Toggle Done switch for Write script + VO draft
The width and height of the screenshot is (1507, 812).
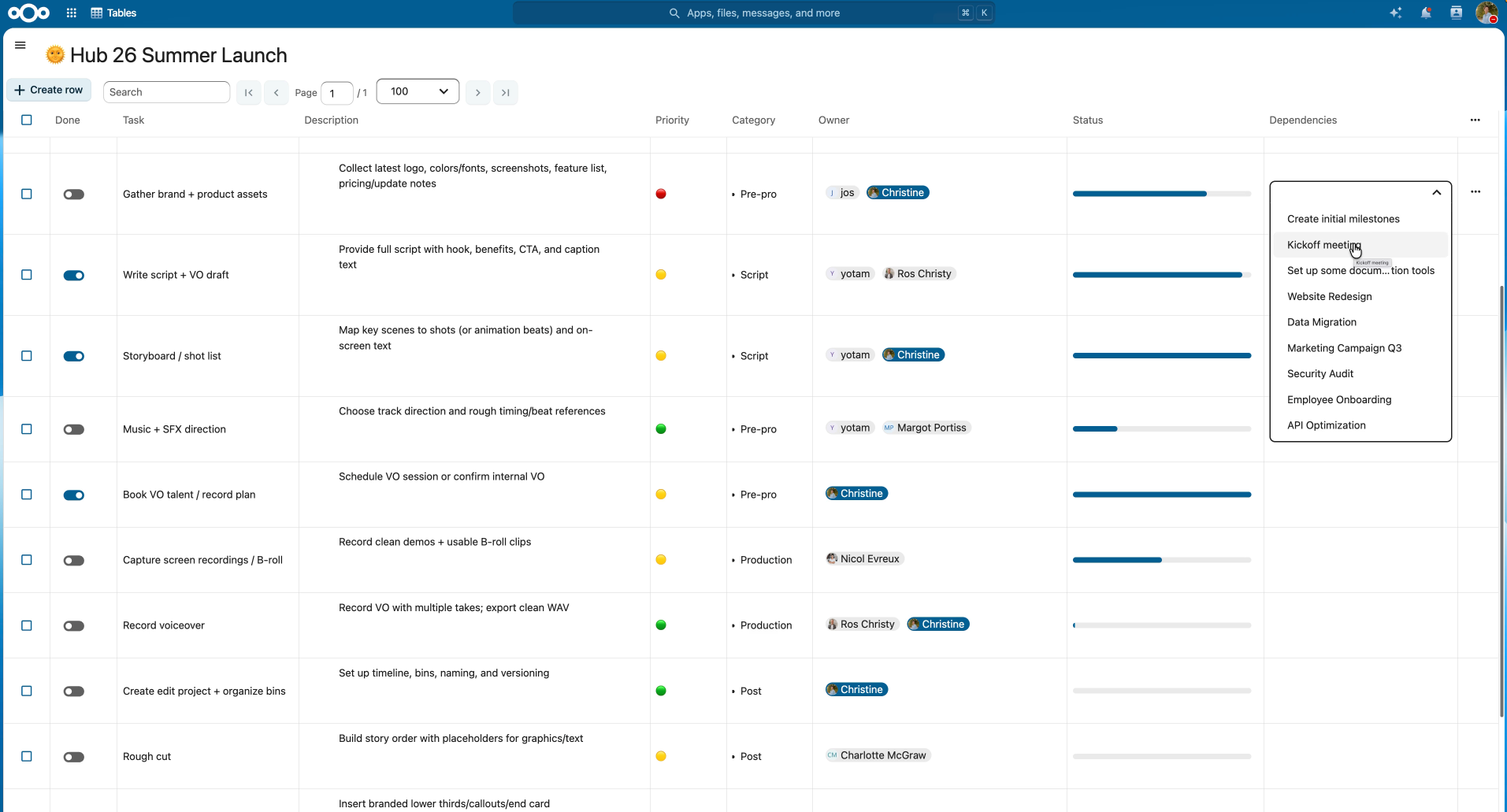click(74, 276)
